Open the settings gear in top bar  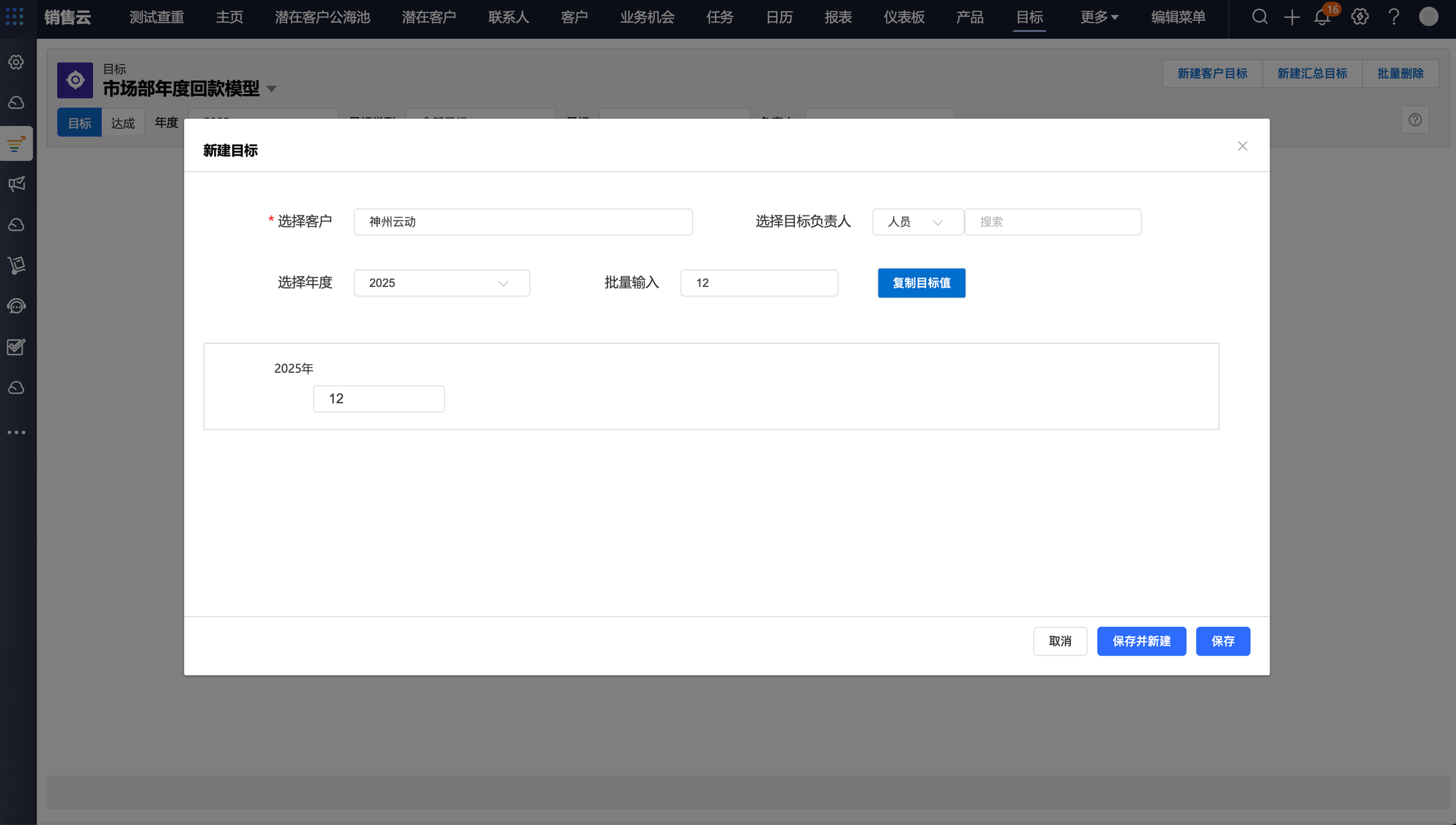[1359, 17]
